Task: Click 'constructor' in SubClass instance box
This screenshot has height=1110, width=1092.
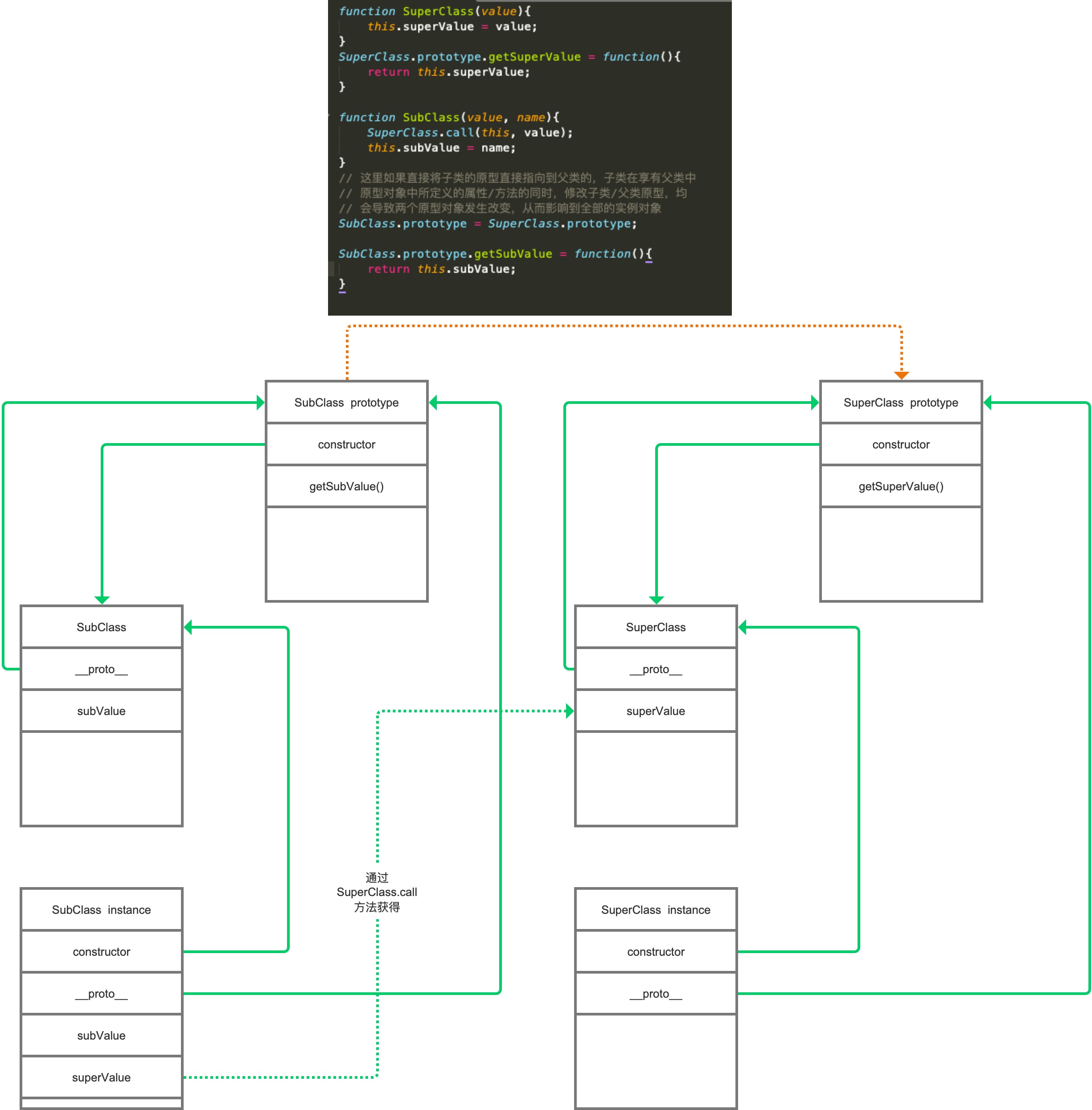Action: (x=102, y=951)
